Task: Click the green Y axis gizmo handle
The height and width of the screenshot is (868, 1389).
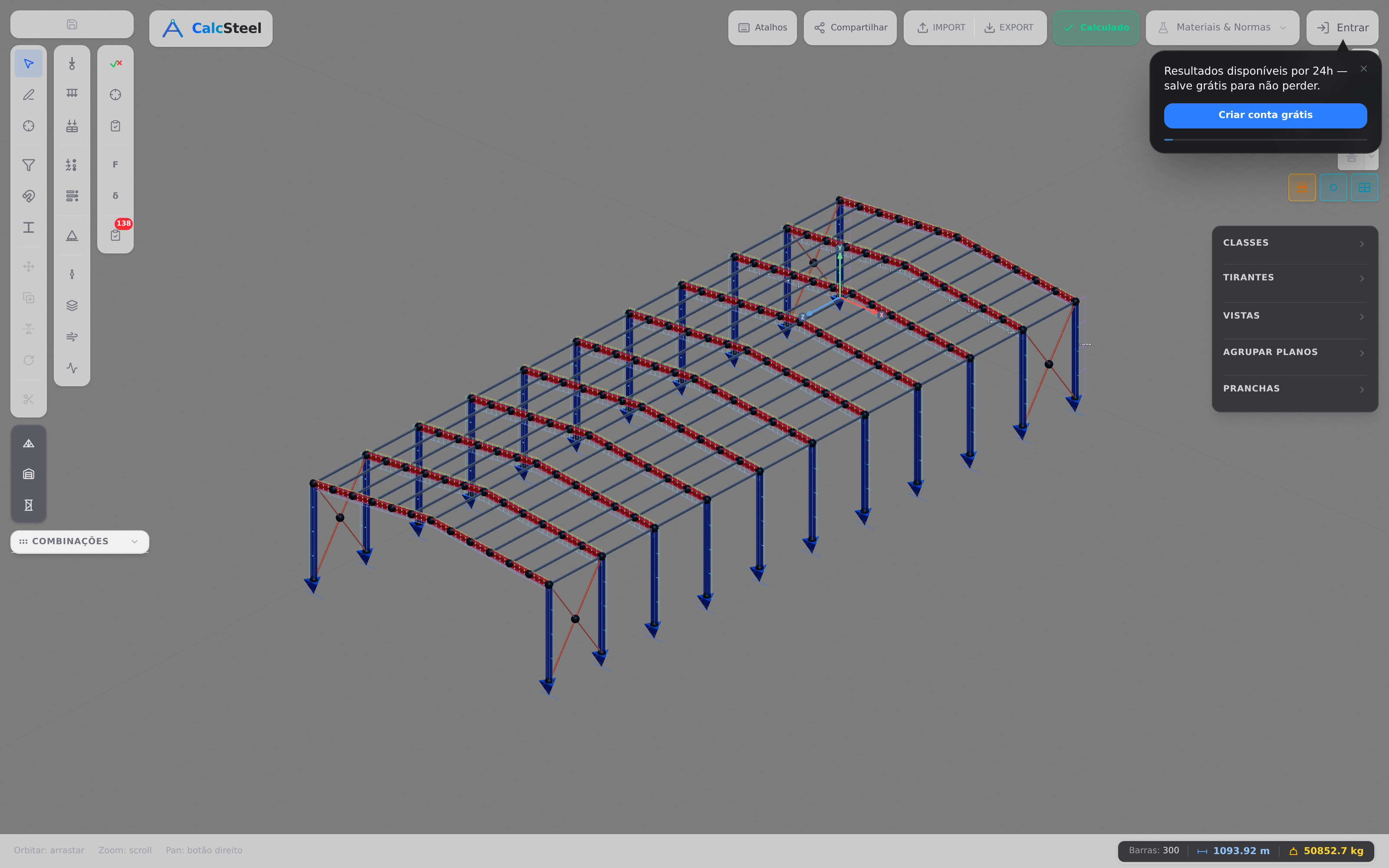Action: (x=840, y=249)
